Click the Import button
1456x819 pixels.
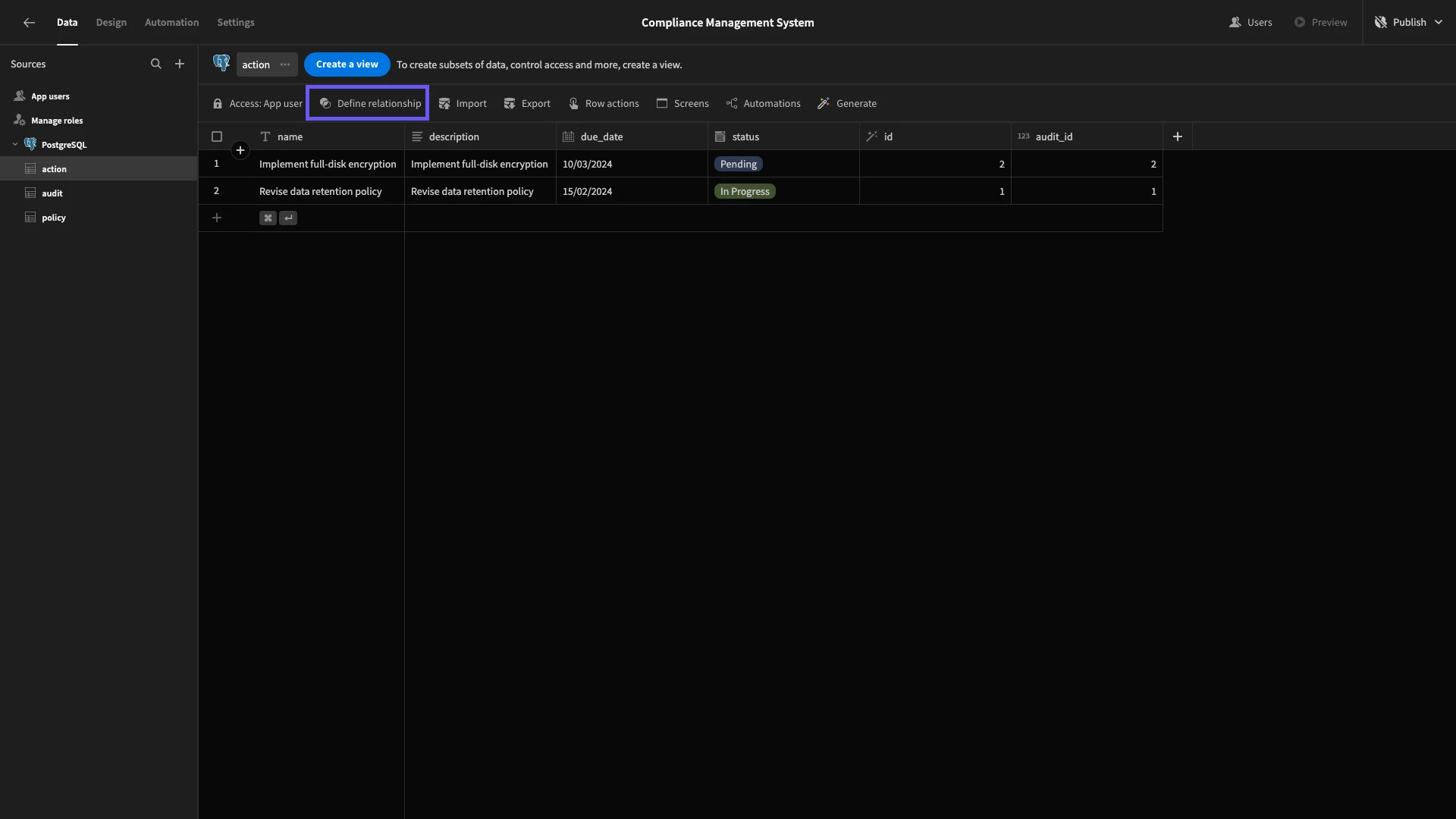(463, 104)
